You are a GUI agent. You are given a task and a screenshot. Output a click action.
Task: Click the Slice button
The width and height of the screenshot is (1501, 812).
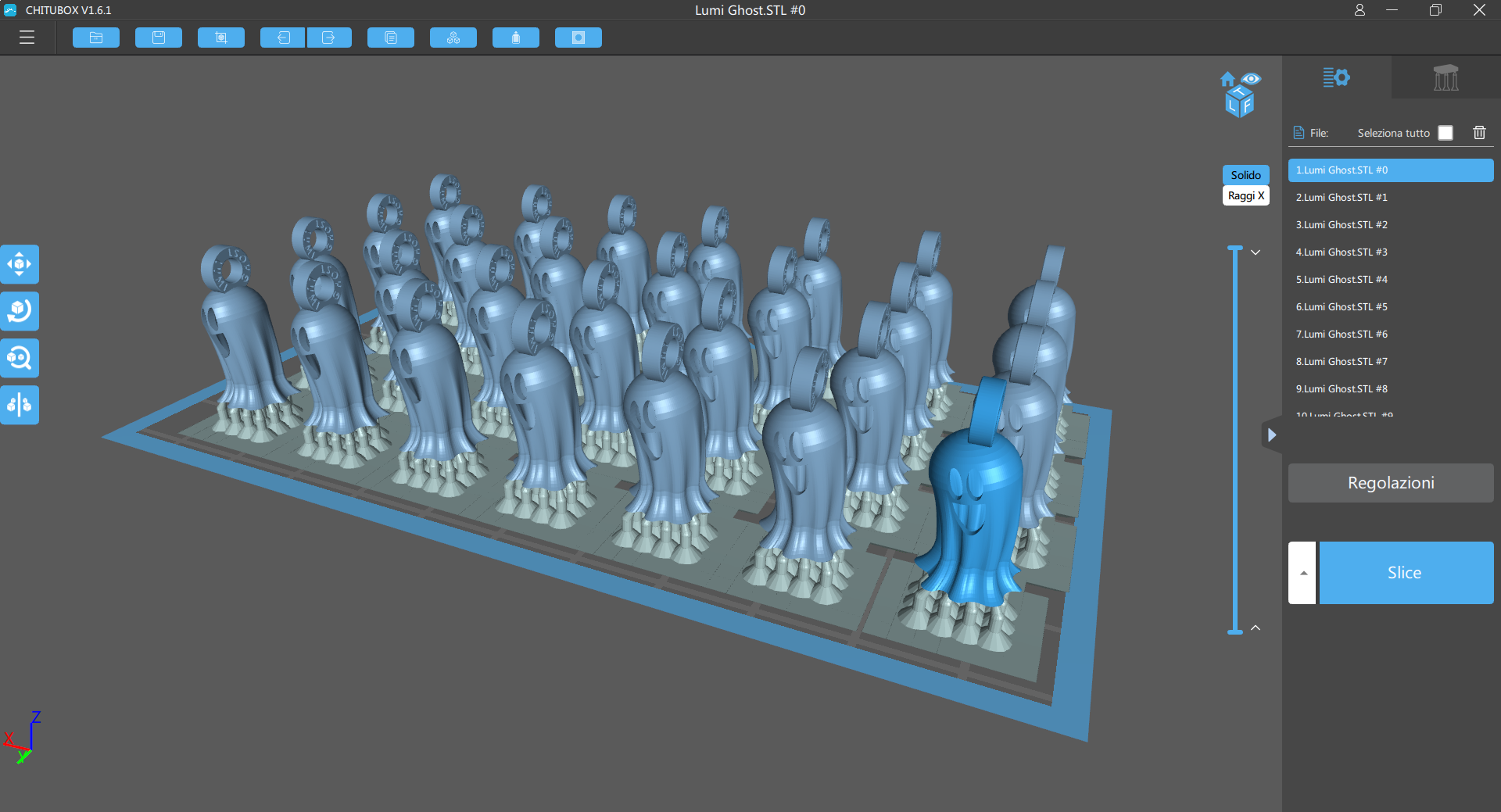(x=1406, y=573)
